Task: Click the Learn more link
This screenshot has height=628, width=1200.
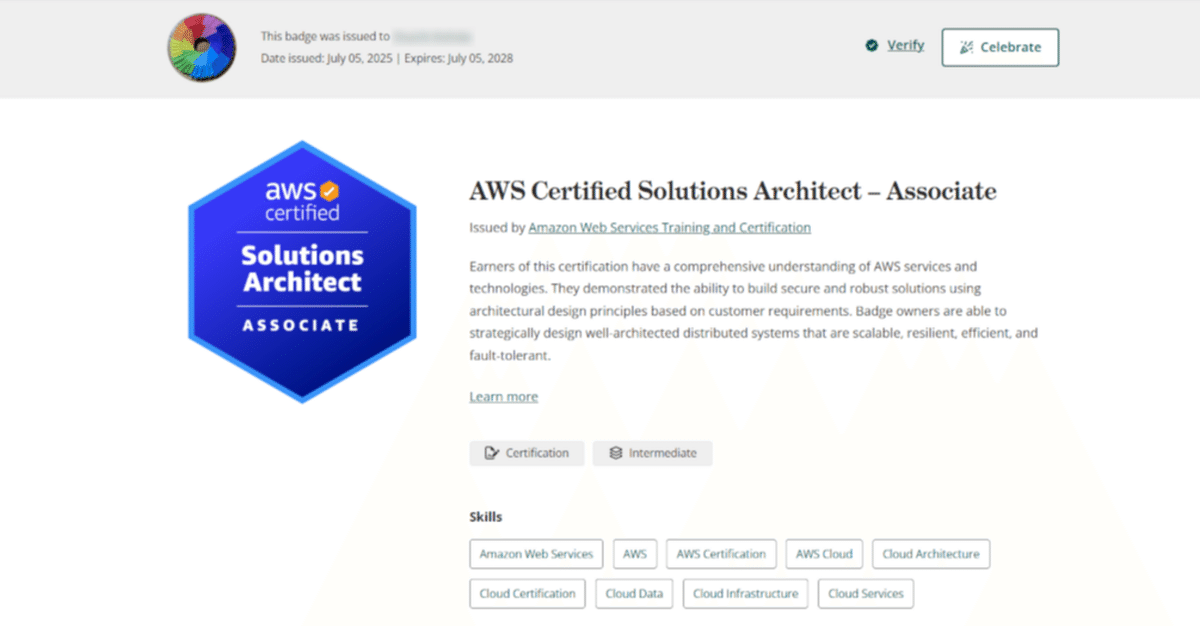Action: click(503, 397)
